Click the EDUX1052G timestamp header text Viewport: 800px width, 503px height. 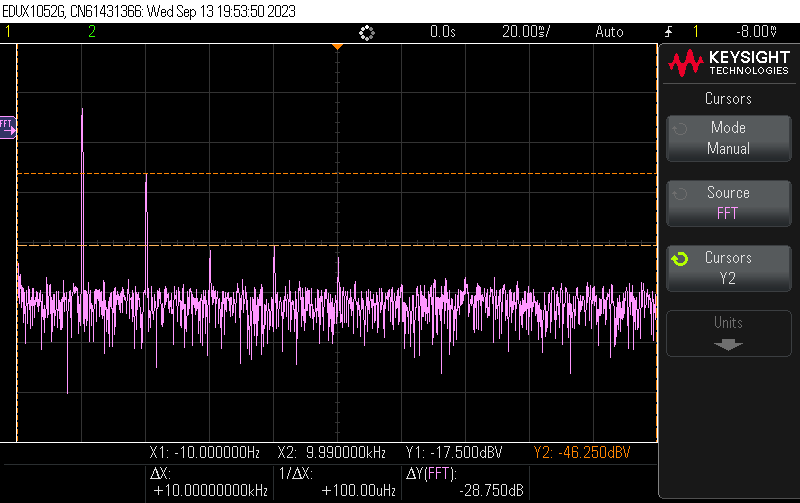149,11
